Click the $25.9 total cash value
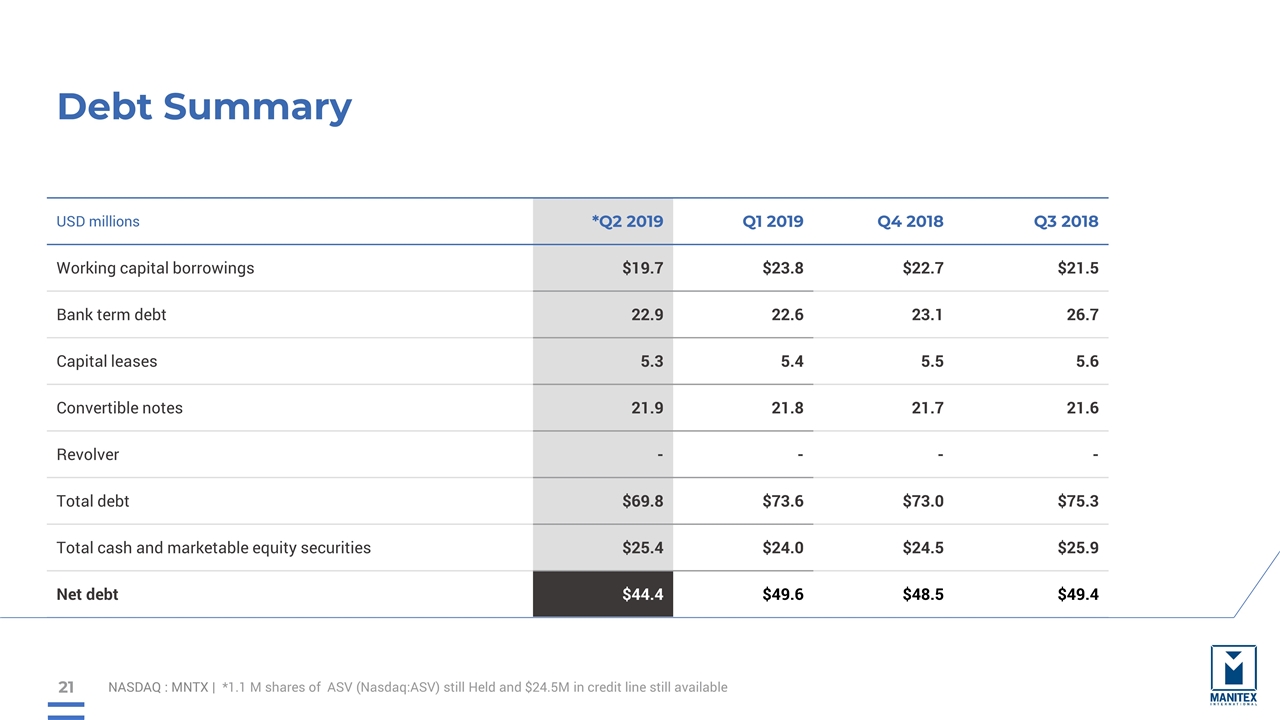Screen dimensions: 1280x720 [x=1078, y=547]
